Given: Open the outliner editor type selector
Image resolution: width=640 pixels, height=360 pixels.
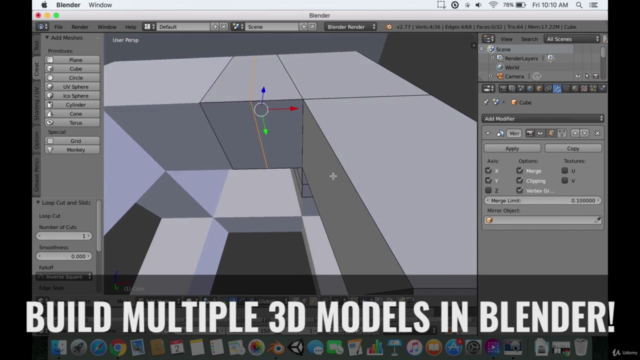Looking at the screenshot, I should (489, 39).
